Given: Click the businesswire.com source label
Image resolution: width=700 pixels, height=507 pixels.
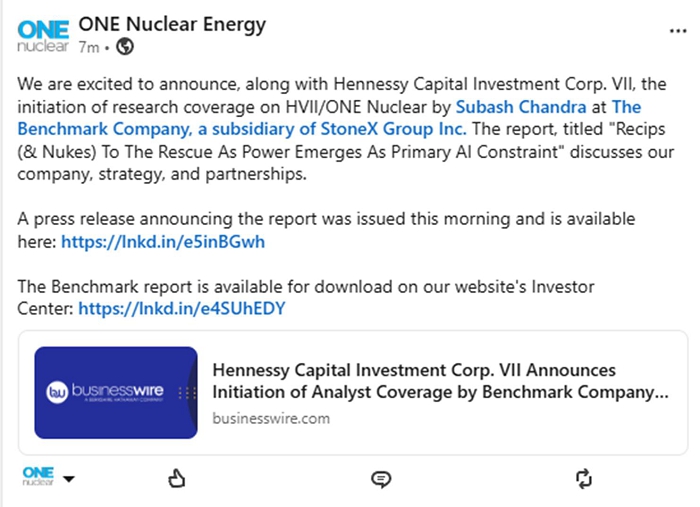Looking at the screenshot, I should click(271, 418).
